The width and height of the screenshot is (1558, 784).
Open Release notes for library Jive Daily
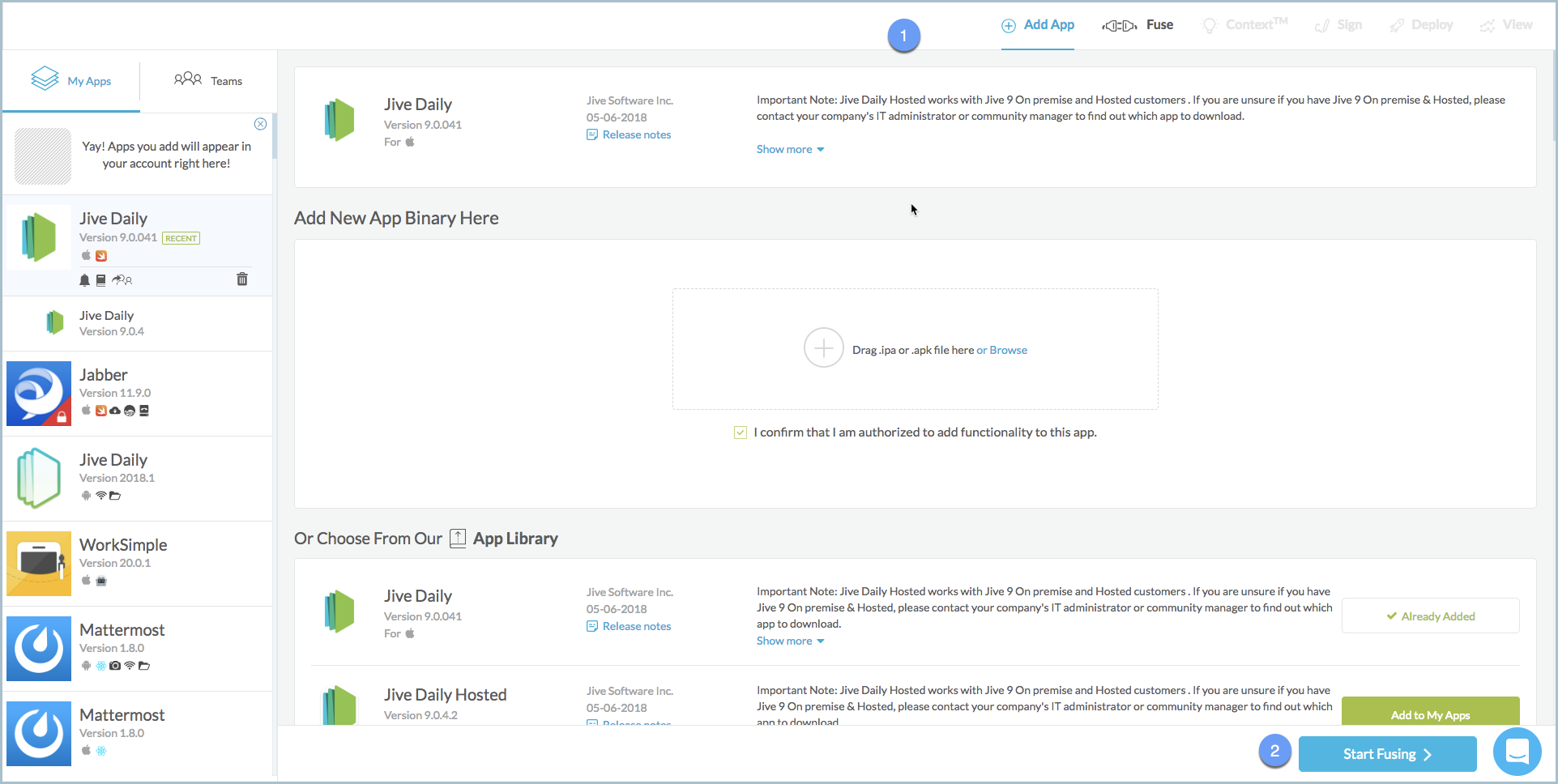[x=629, y=626]
